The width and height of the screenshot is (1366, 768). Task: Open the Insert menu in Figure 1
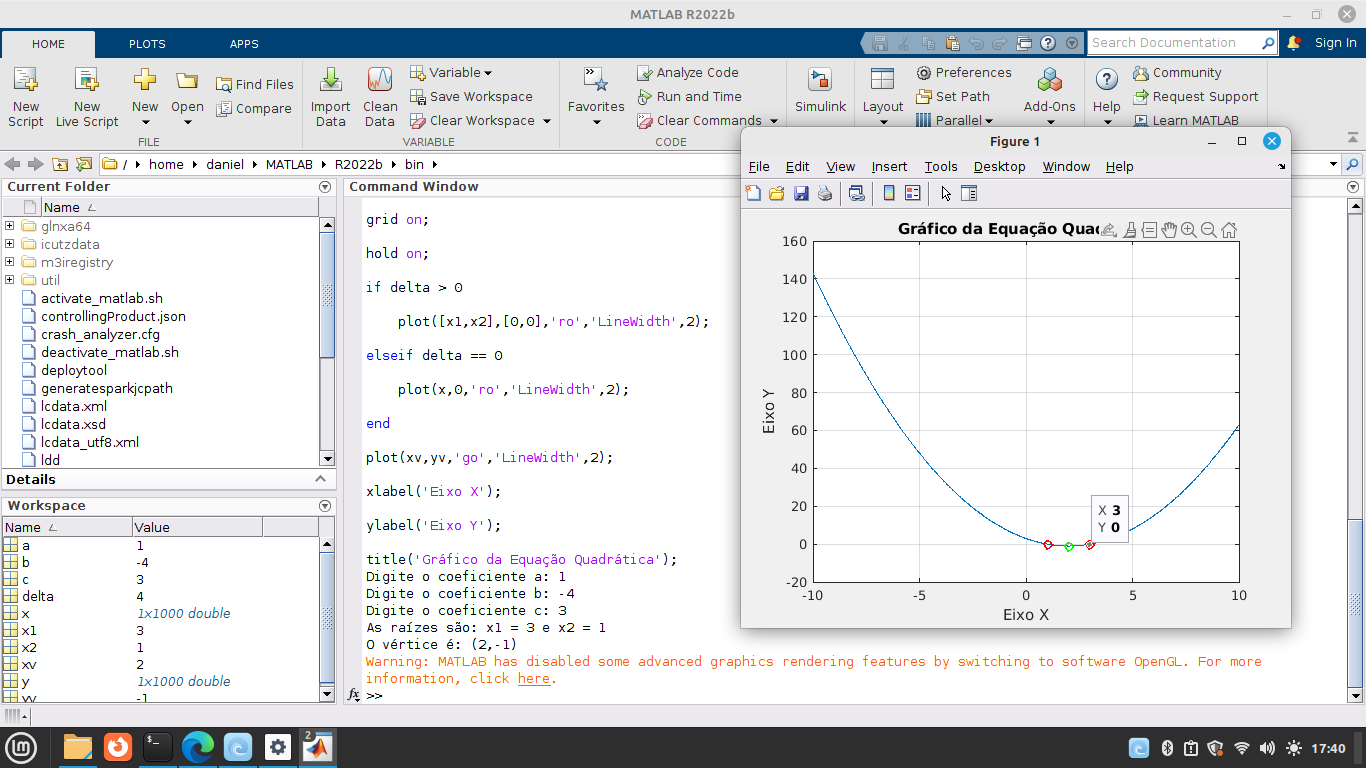889,167
